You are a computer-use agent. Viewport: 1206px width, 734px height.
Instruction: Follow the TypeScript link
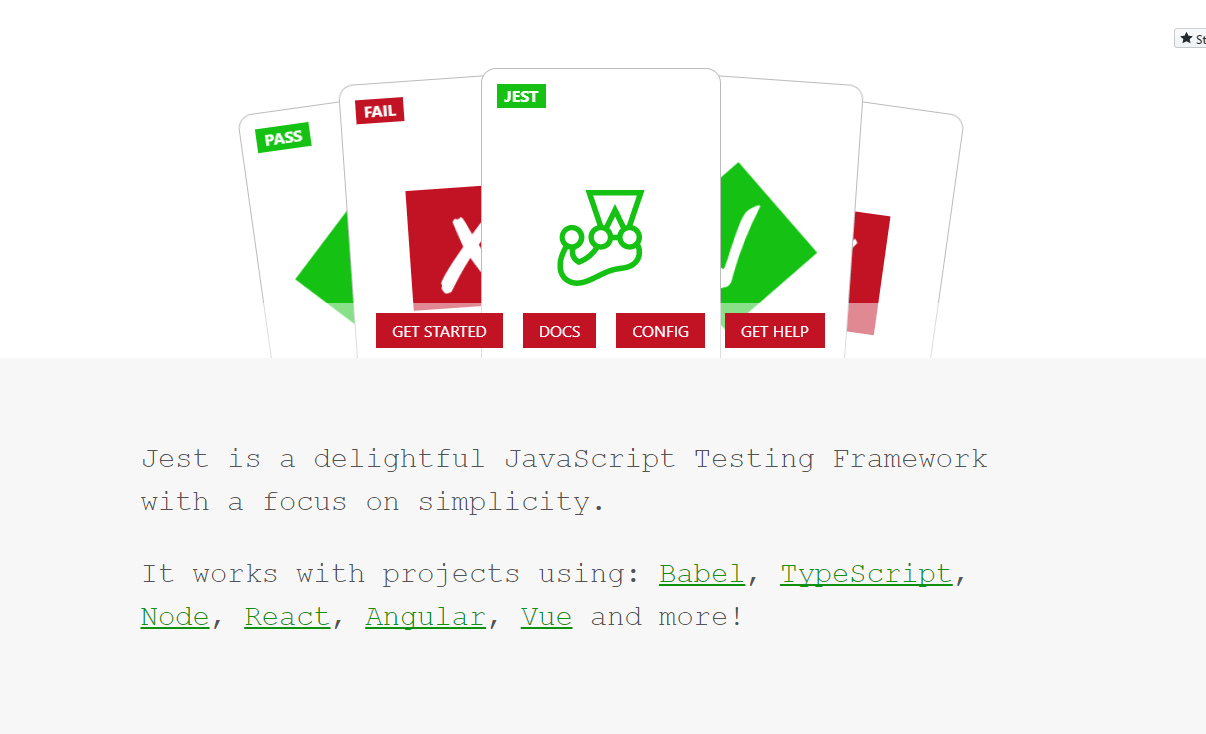pyautogui.click(x=866, y=574)
